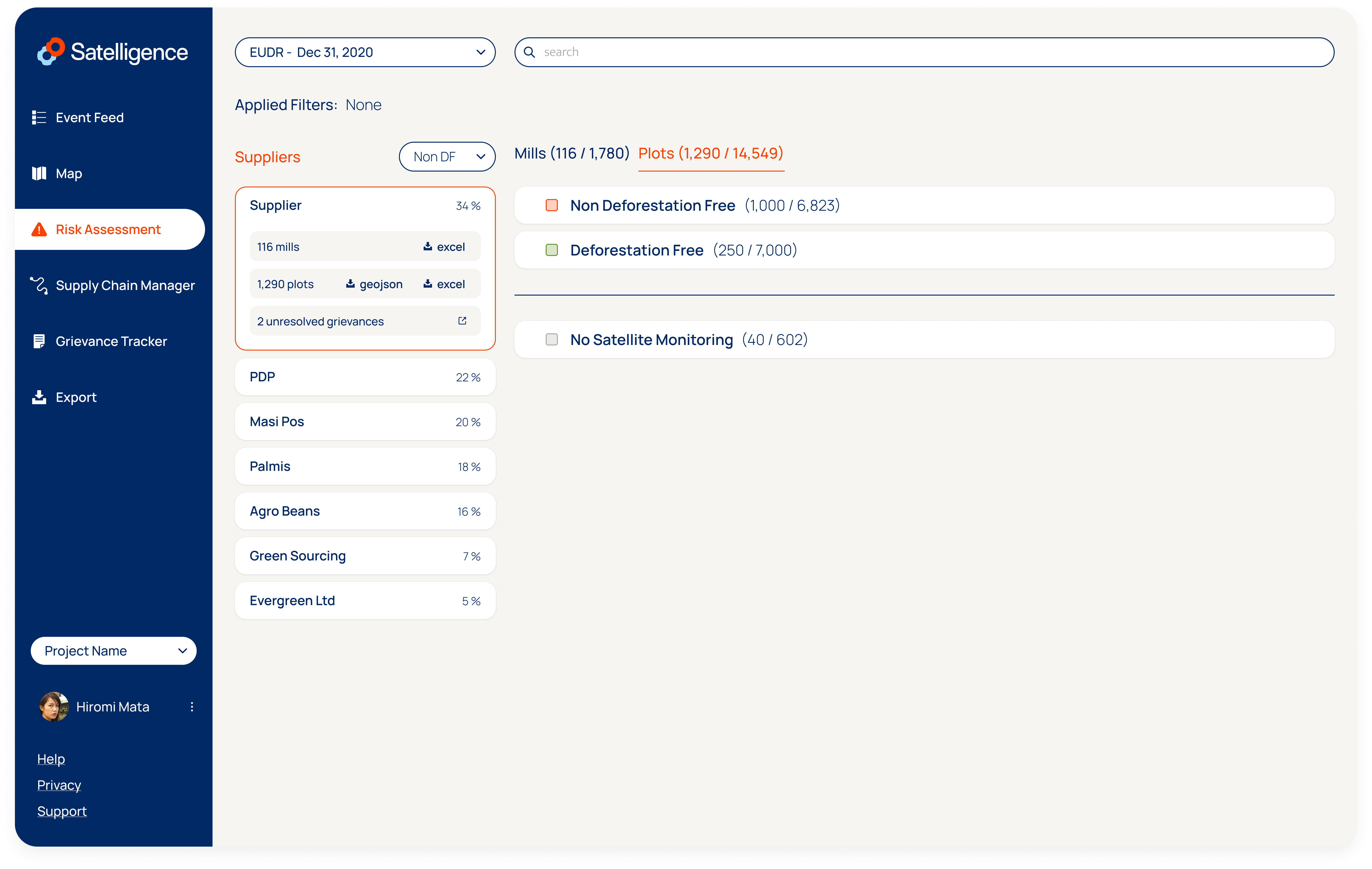This screenshot has width=1372, height=869.
Task: Click the Event Feed list icon
Action: click(39, 117)
